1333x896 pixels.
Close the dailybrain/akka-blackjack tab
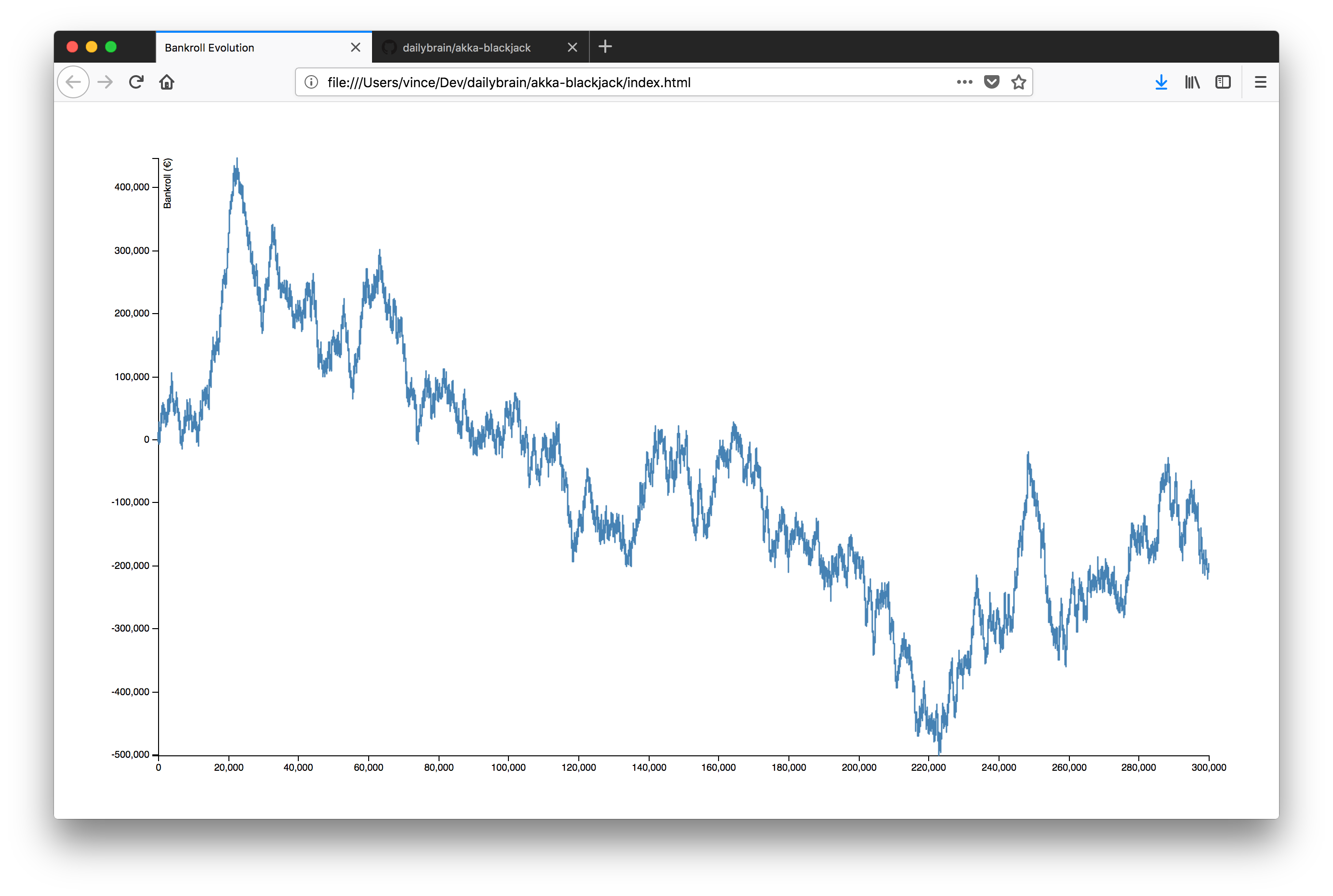click(572, 47)
